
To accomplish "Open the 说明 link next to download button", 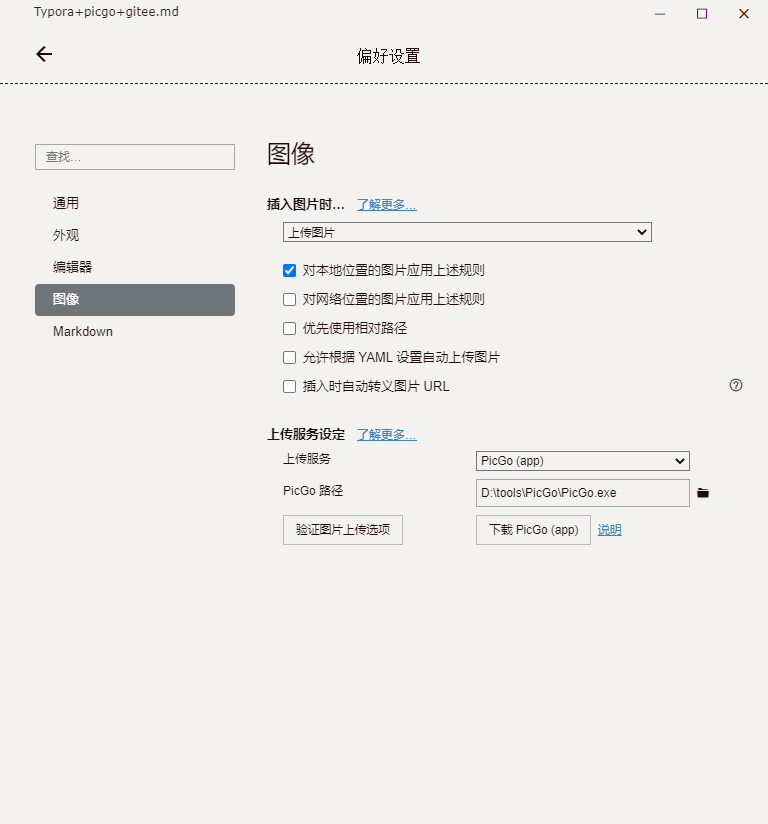I will (x=609, y=530).
